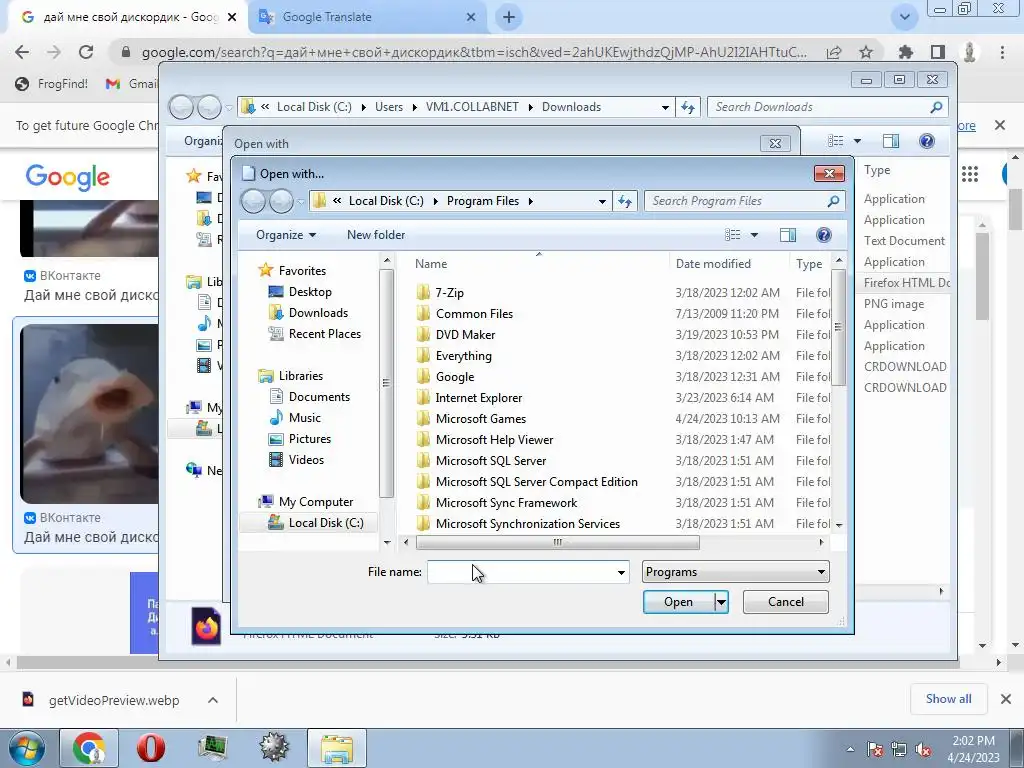The height and width of the screenshot is (768, 1024).
Task: Open Recent Places in navigation pane
Action: click(324, 334)
